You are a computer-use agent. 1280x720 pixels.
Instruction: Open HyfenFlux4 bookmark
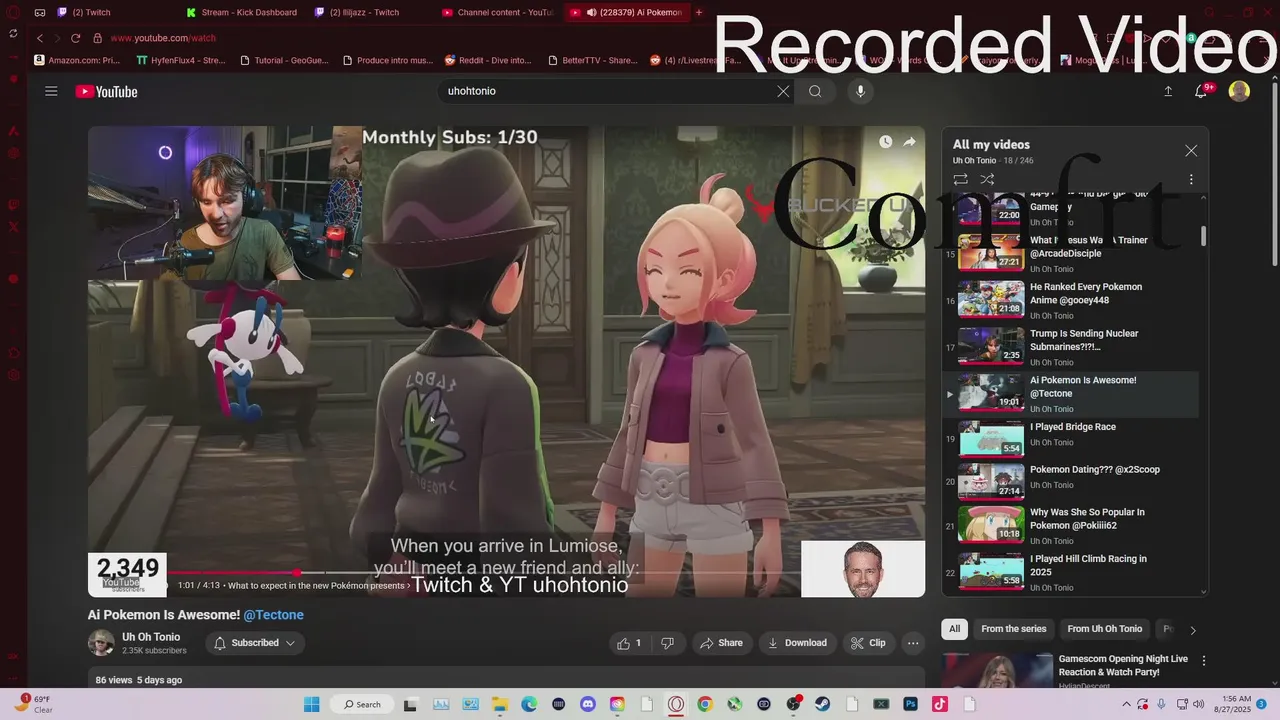tap(181, 60)
